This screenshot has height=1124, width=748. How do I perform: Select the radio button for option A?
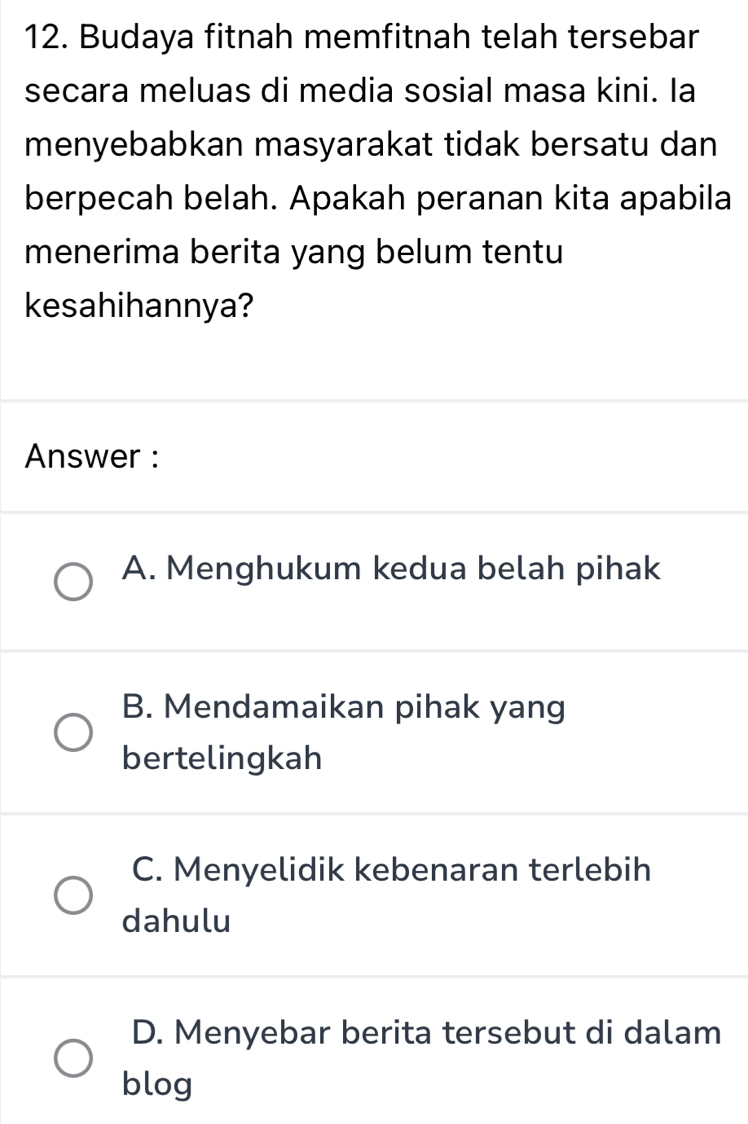(74, 581)
